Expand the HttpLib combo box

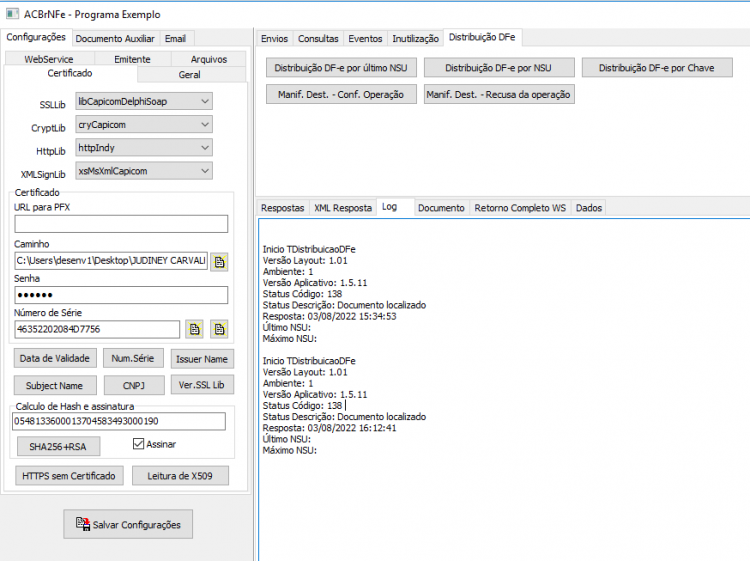[x=143, y=148]
